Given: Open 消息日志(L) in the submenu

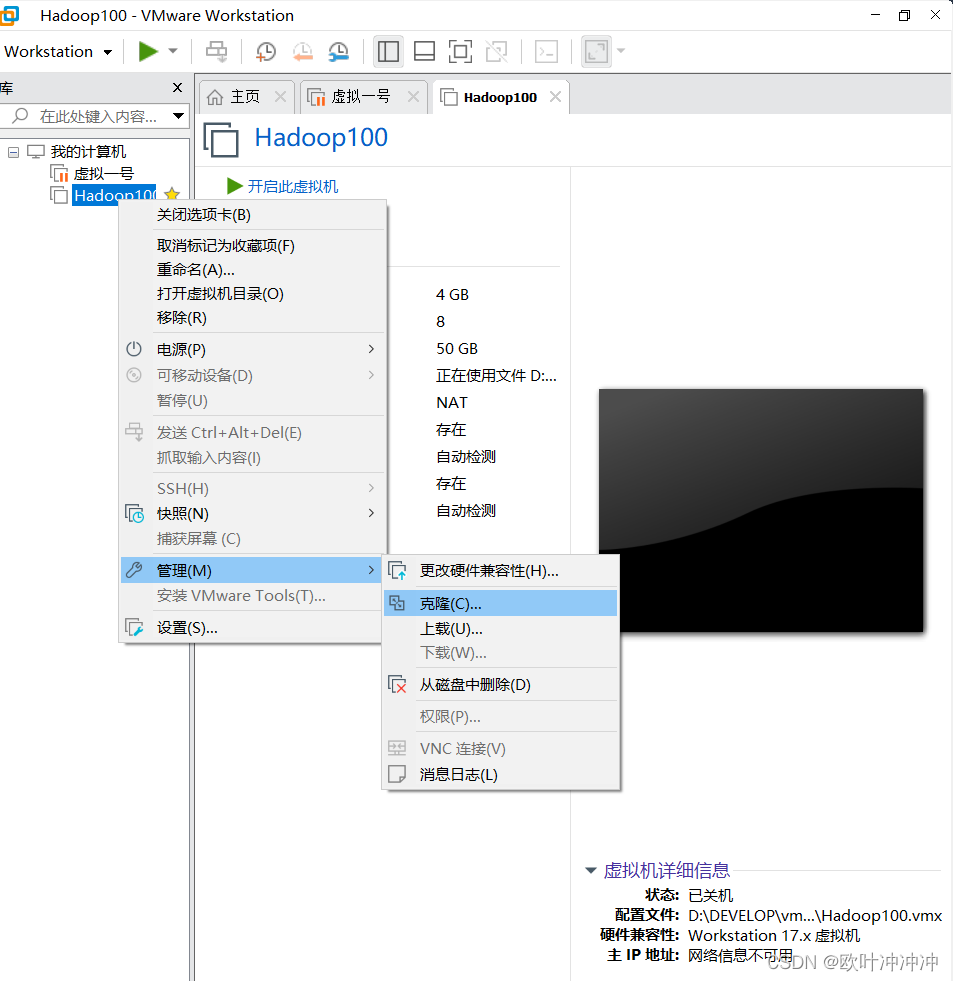Looking at the screenshot, I should [501, 775].
